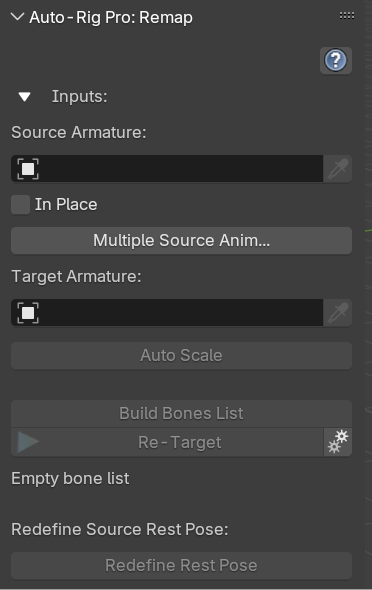This screenshot has width=372, height=590.
Task: Collapse the Inputs section triangle
Action: [x=25, y=97]
